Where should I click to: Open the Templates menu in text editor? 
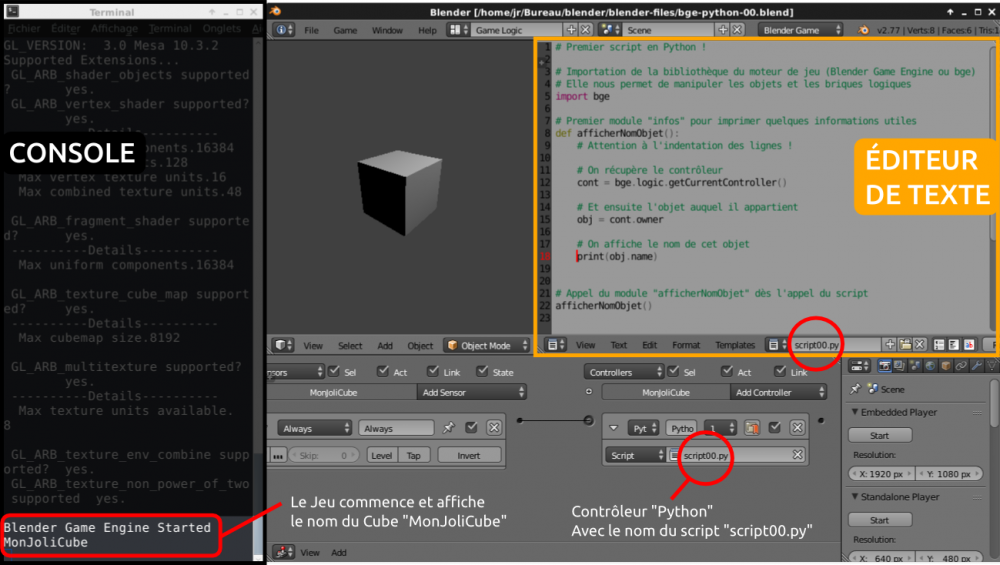[735, 345]
